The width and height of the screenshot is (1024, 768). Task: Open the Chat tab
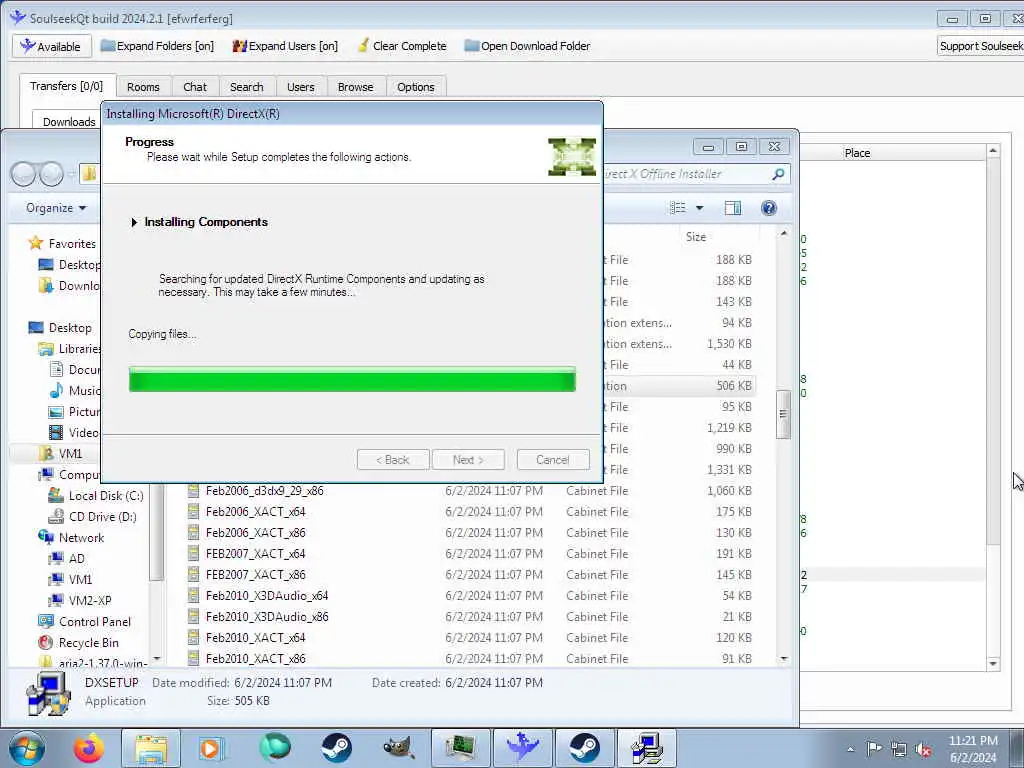pos(195,87)
